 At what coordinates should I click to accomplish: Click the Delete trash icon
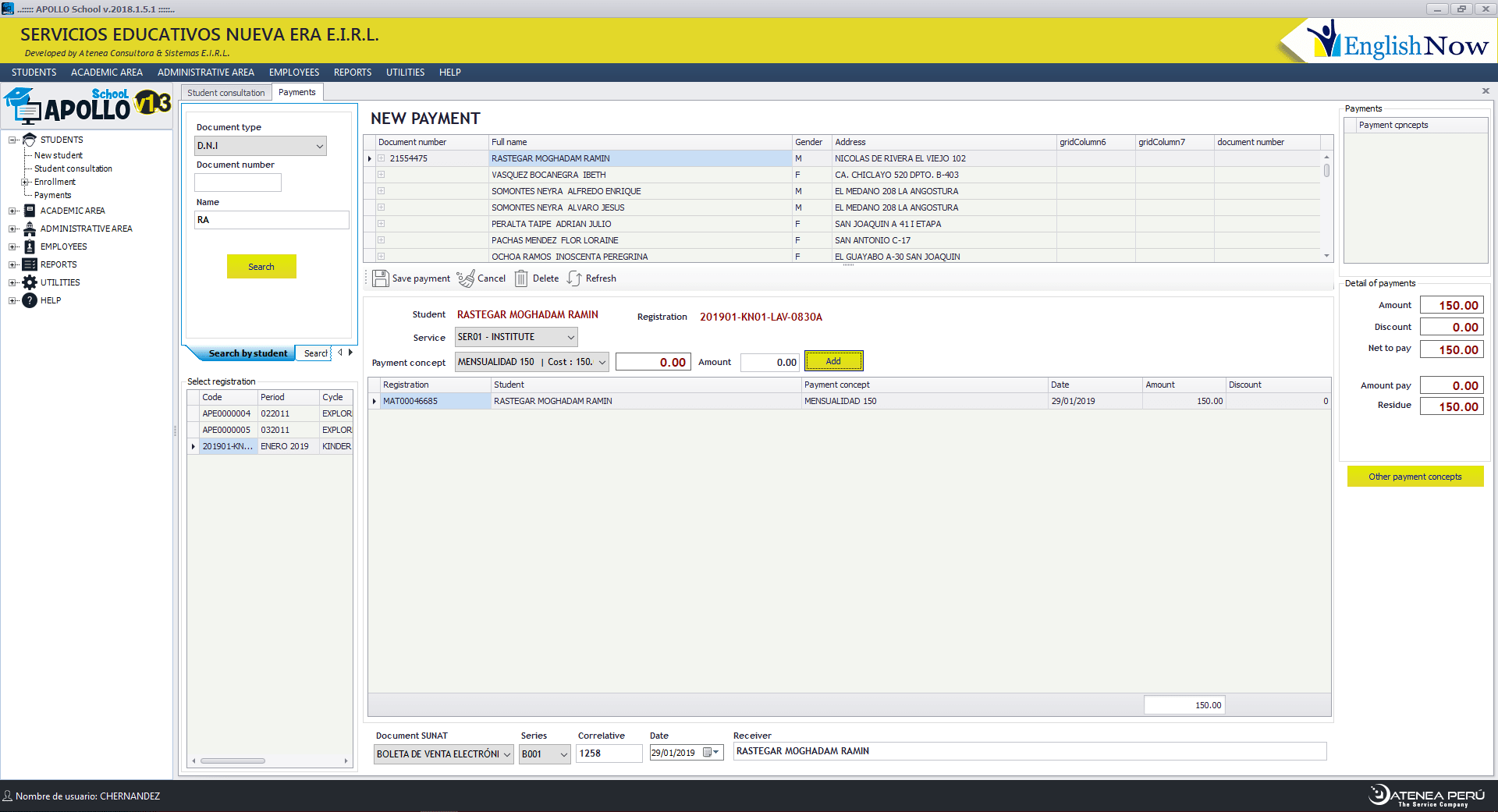[521, 278]
